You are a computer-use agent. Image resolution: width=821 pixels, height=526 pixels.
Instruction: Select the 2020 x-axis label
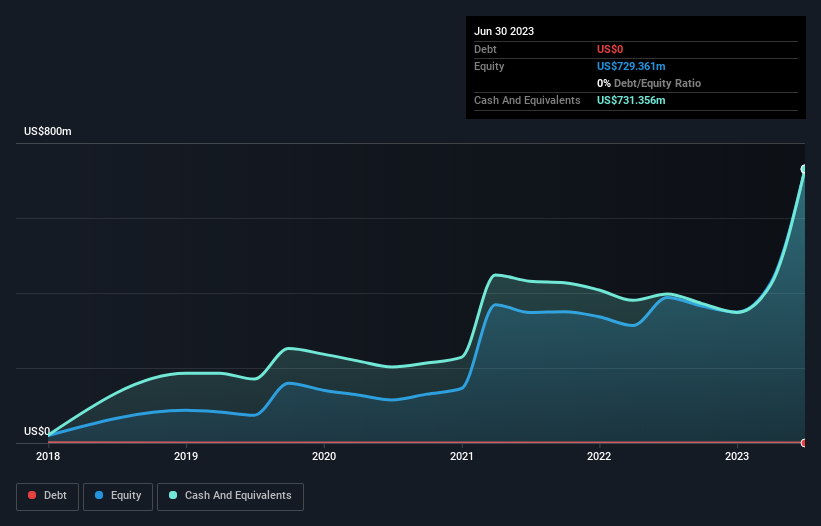pos(324,456)
